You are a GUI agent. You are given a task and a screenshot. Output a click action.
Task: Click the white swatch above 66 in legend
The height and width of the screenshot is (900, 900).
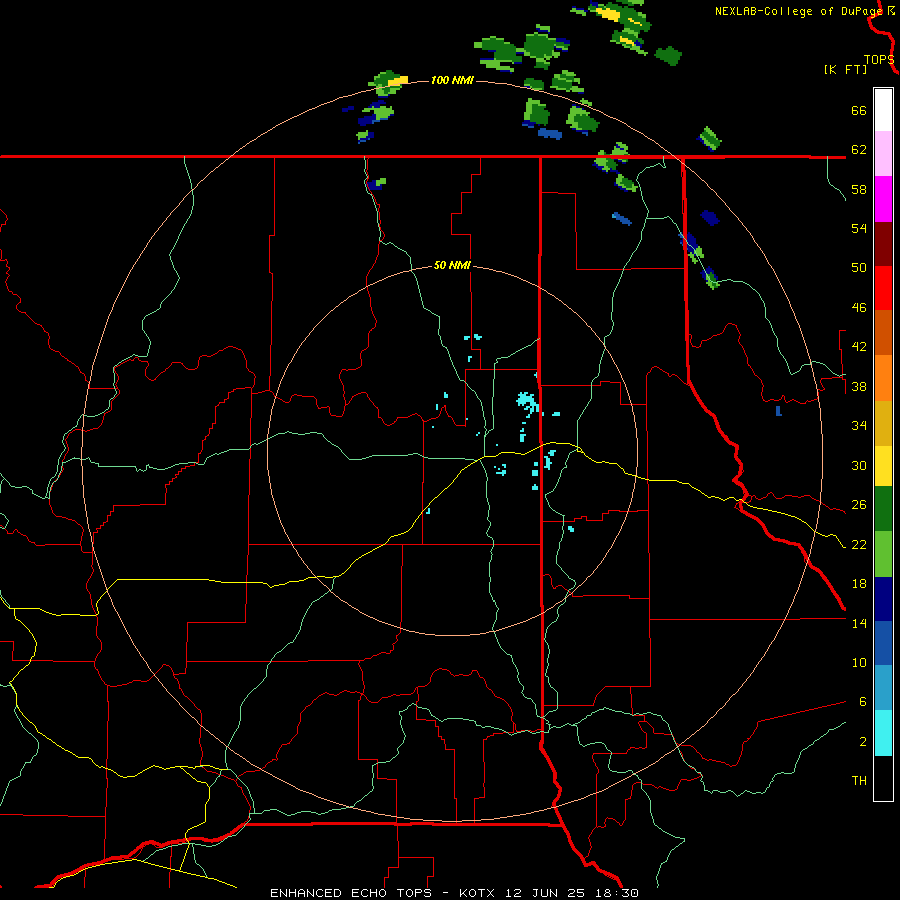pos(883,110)
